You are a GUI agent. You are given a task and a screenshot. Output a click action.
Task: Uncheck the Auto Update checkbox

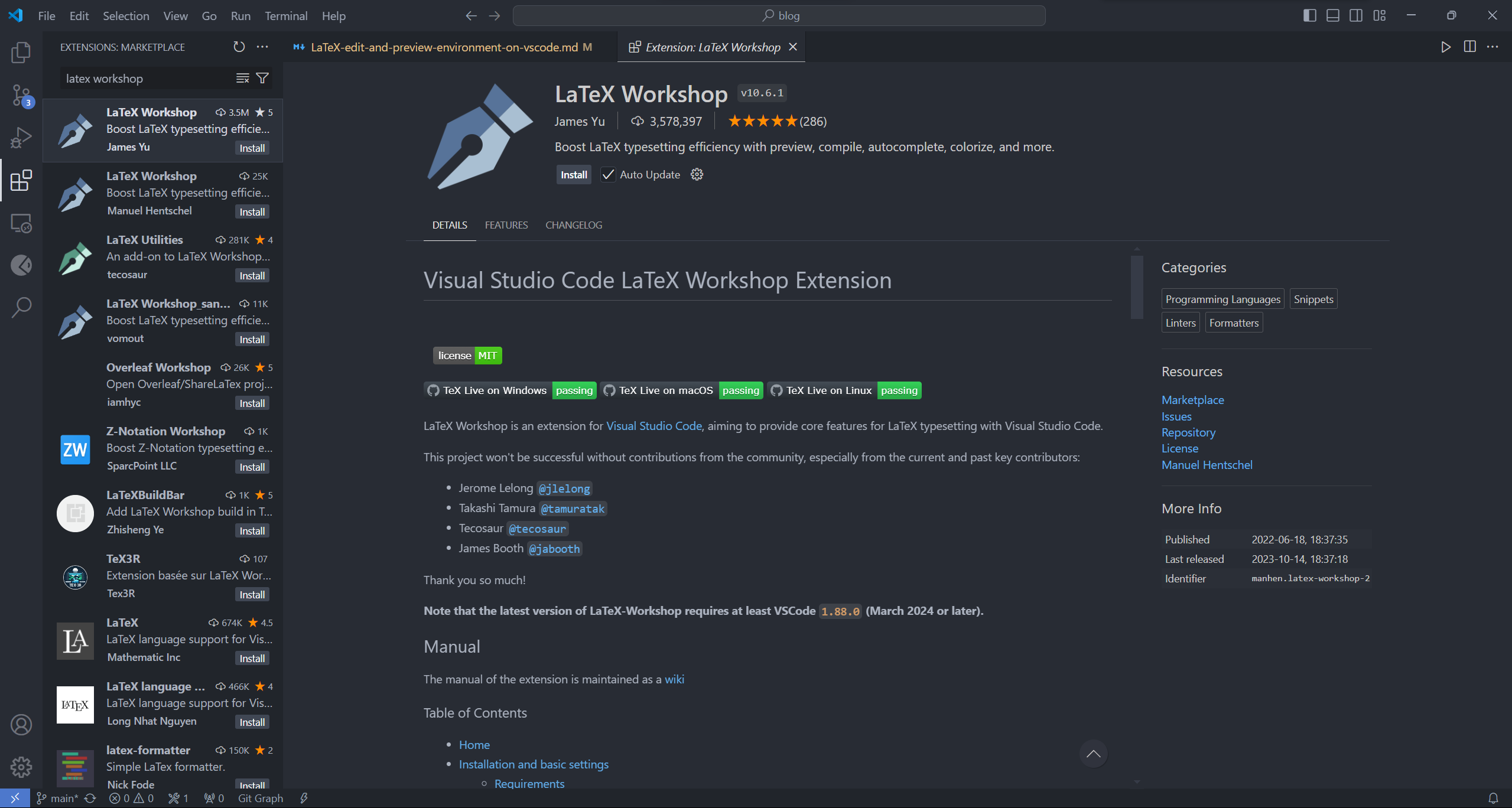(607, 174)
